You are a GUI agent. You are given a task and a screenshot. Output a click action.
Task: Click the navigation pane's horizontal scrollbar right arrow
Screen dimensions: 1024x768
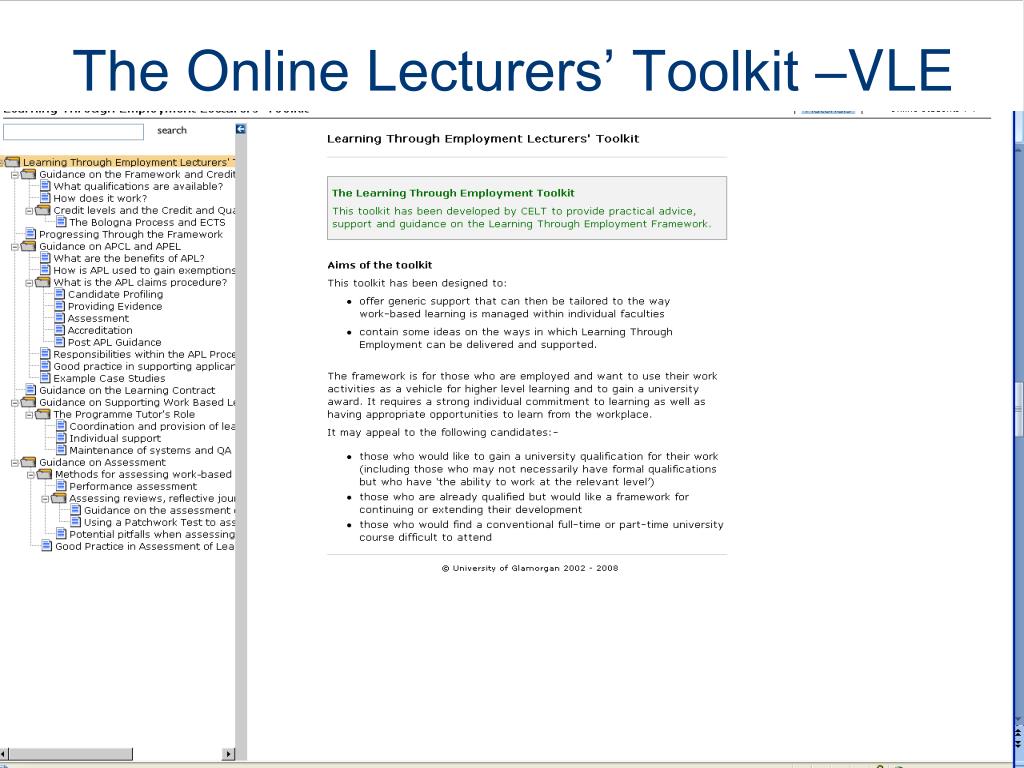click(228, 754)
